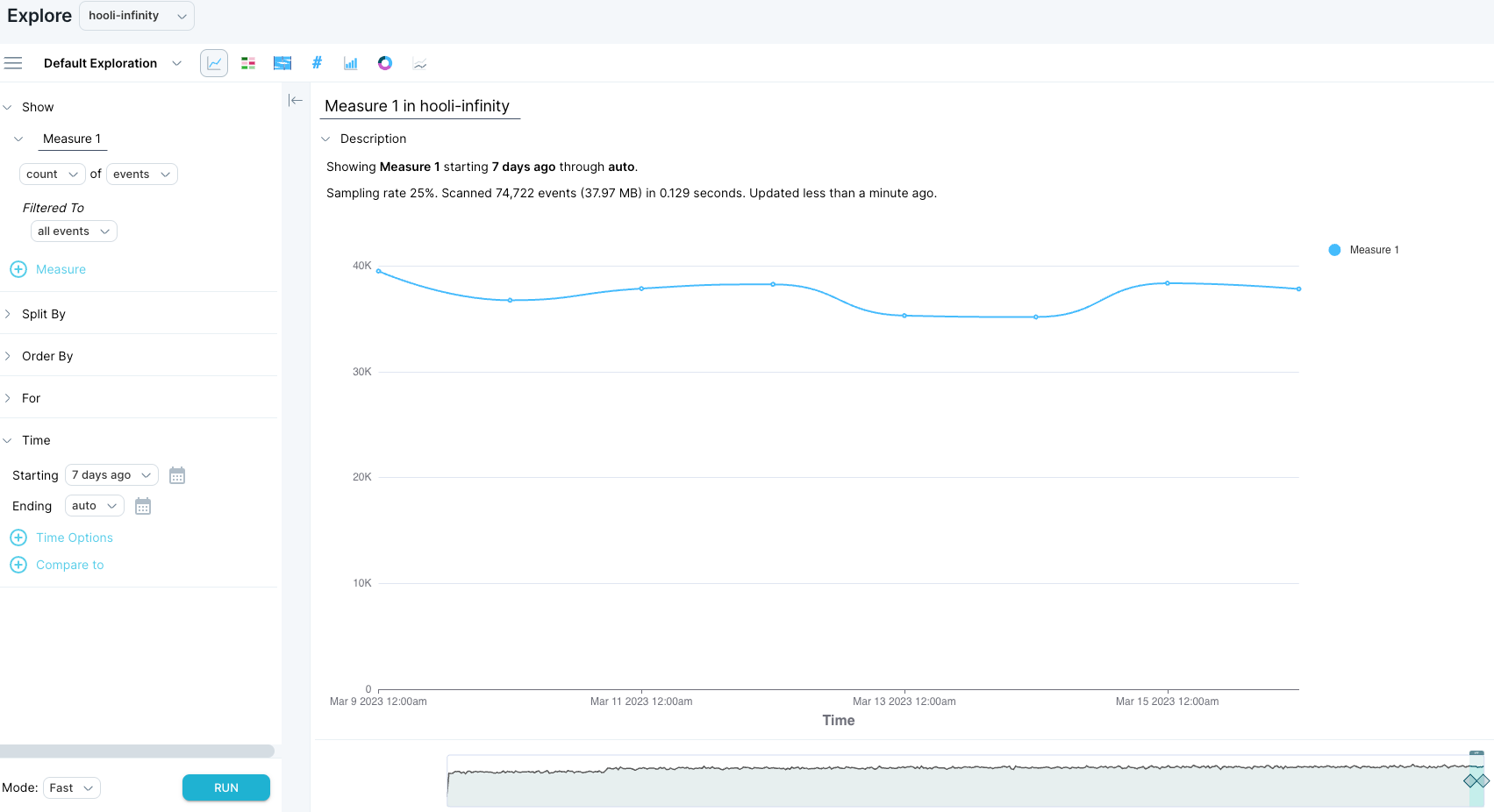Switch to the heatmap table visualization
The height and width of the screenshot is (812, 1494).
[x=248, y=63]
